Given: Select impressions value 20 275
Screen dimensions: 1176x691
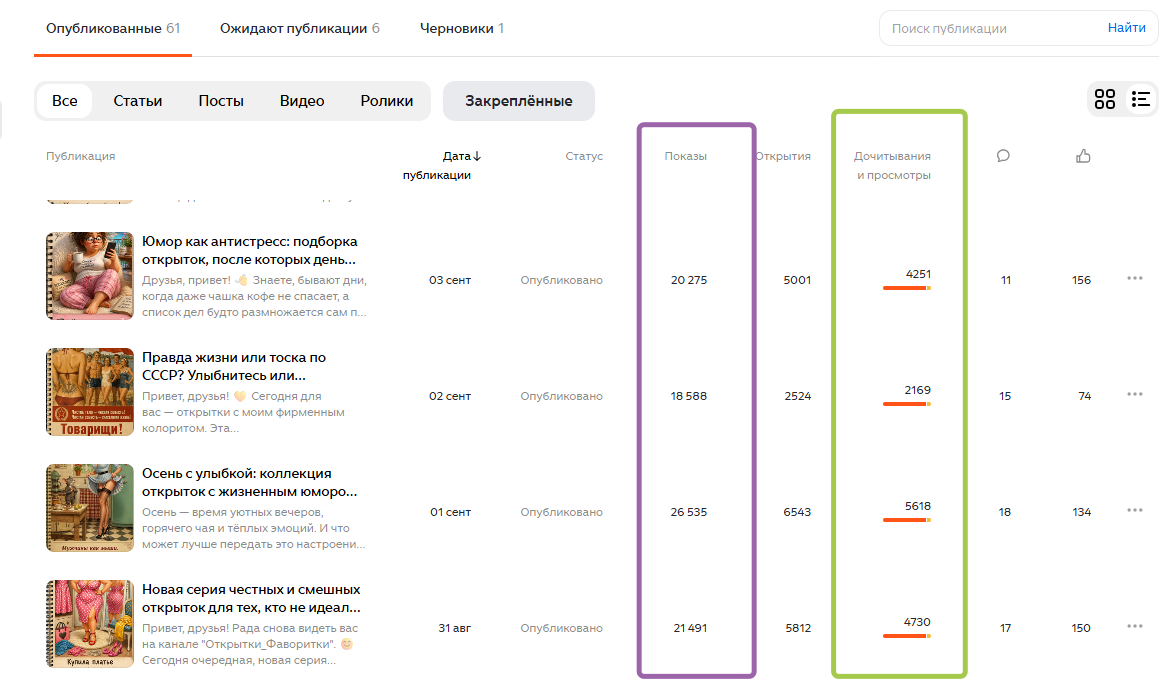Looking at the screenshot, I should coord(688,280).
